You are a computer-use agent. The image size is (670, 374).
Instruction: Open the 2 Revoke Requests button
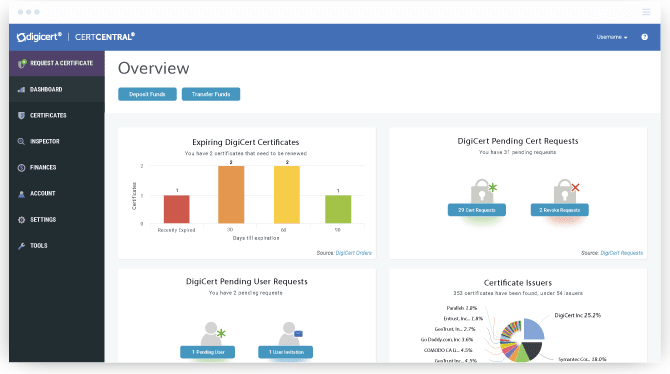point(560,210)
